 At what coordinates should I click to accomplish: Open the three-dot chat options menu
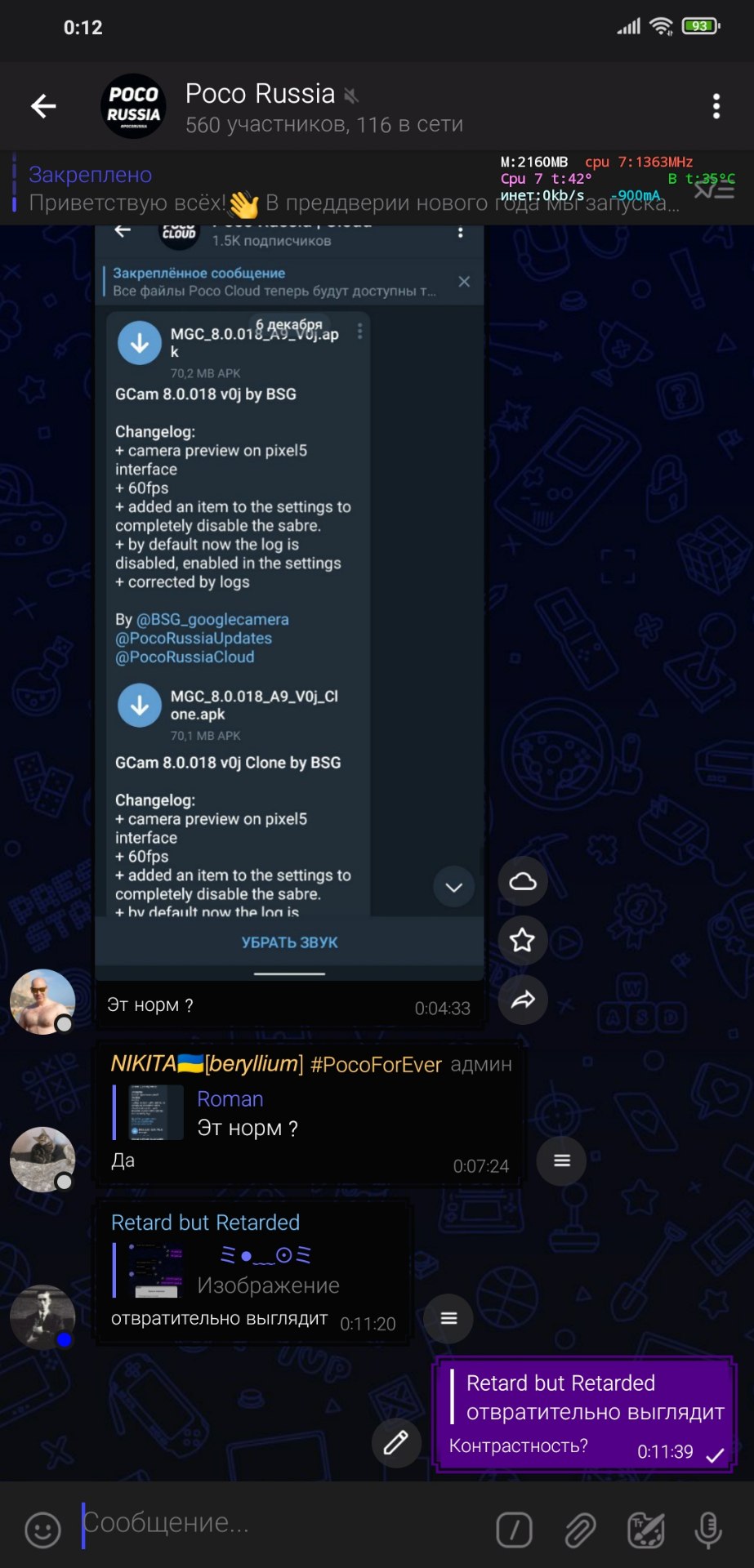coord(716,106)
